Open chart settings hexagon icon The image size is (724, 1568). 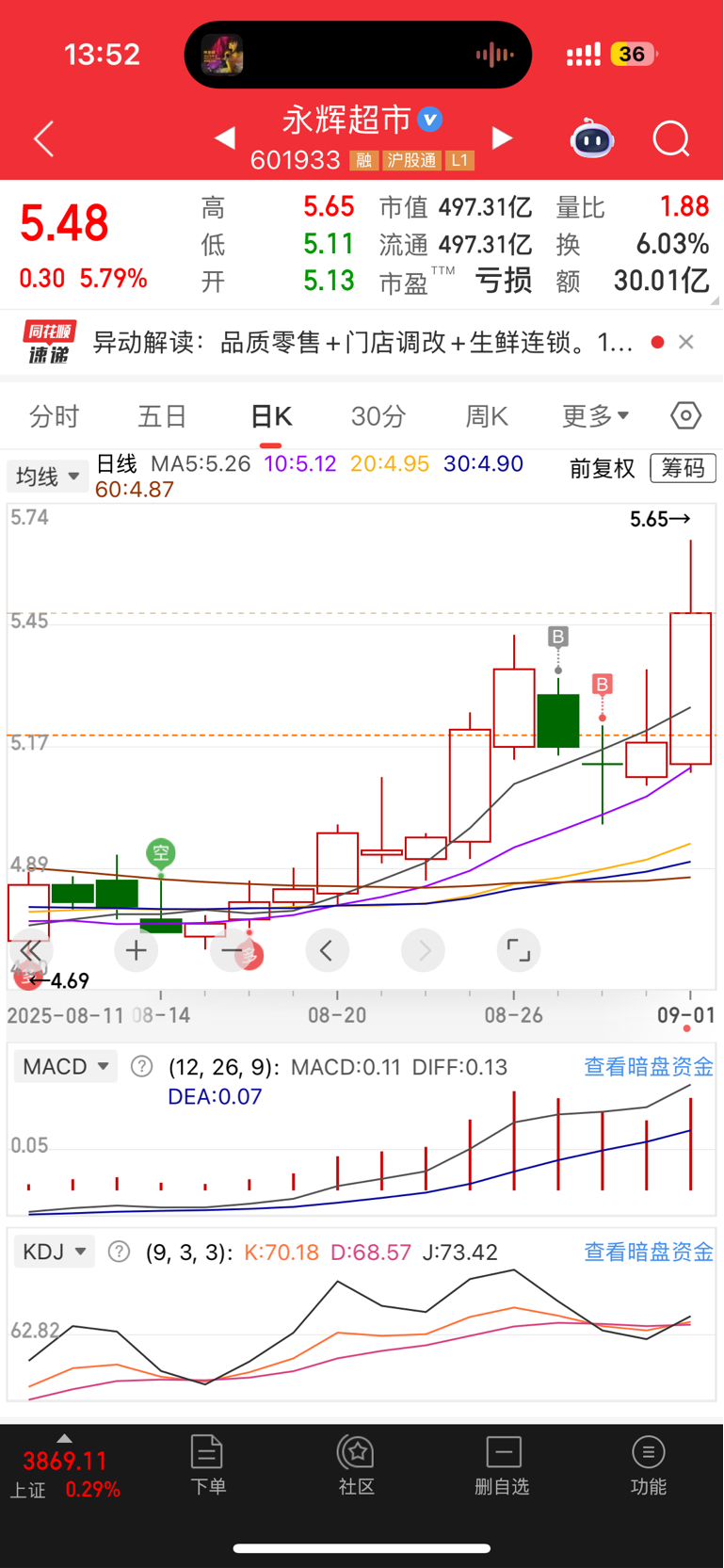tap(685, 415)
